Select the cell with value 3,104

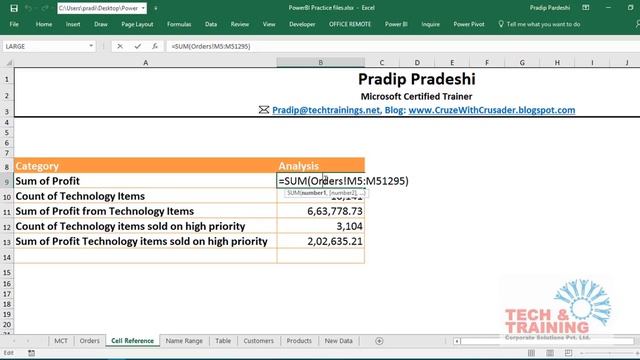(320, 226)
